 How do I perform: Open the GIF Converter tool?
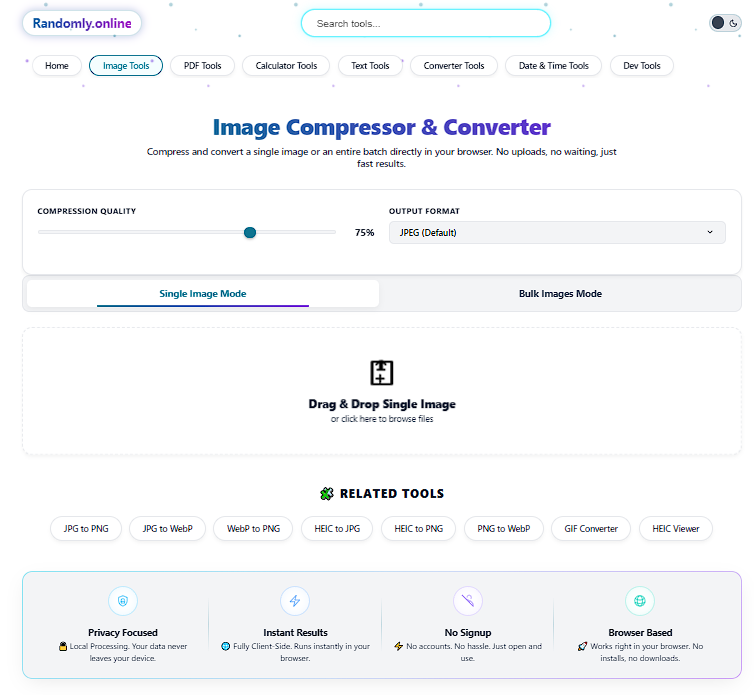591,529
